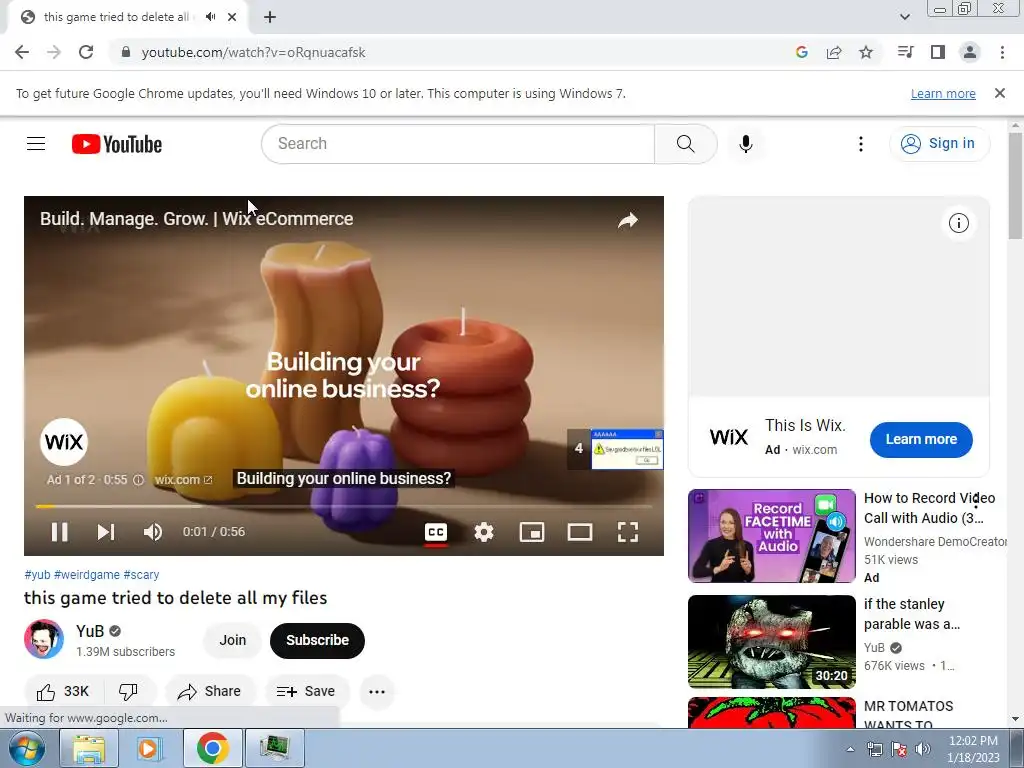
Task: Dismiss the Chrome update notification bar
Action: 1000,93
